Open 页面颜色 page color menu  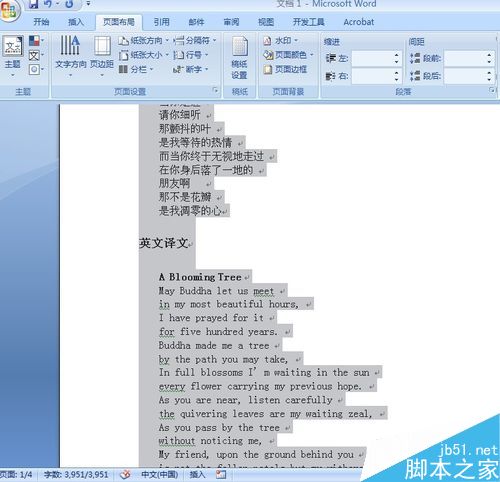[289, 55]
